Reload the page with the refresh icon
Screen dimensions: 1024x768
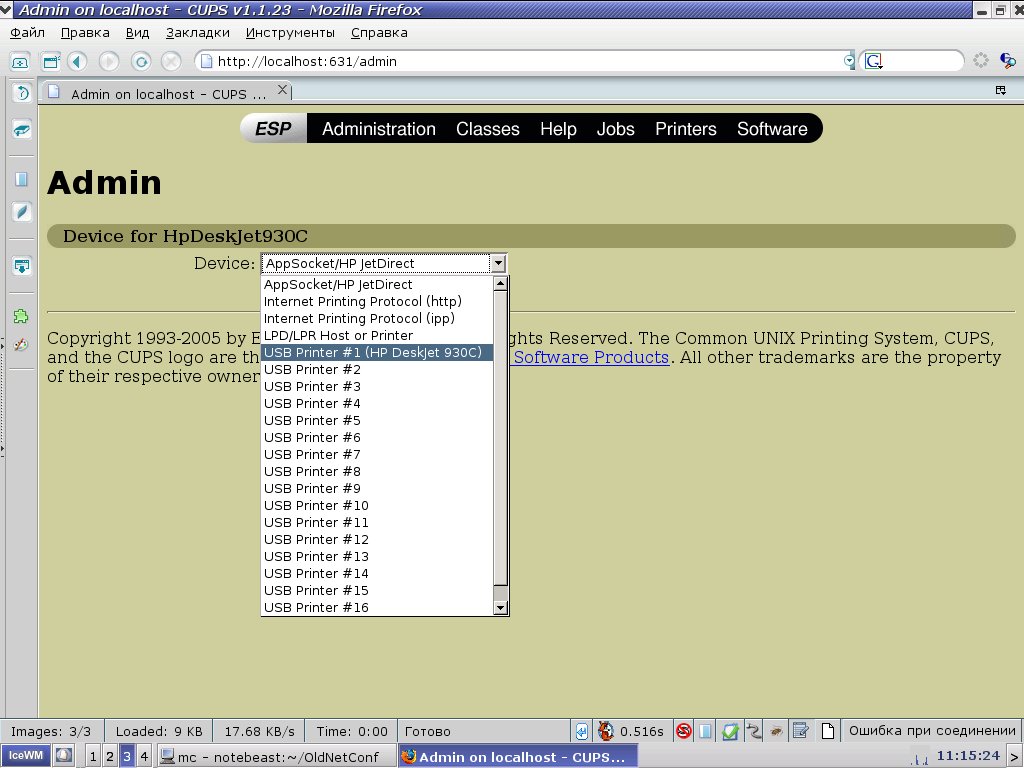tap(140, 61)
